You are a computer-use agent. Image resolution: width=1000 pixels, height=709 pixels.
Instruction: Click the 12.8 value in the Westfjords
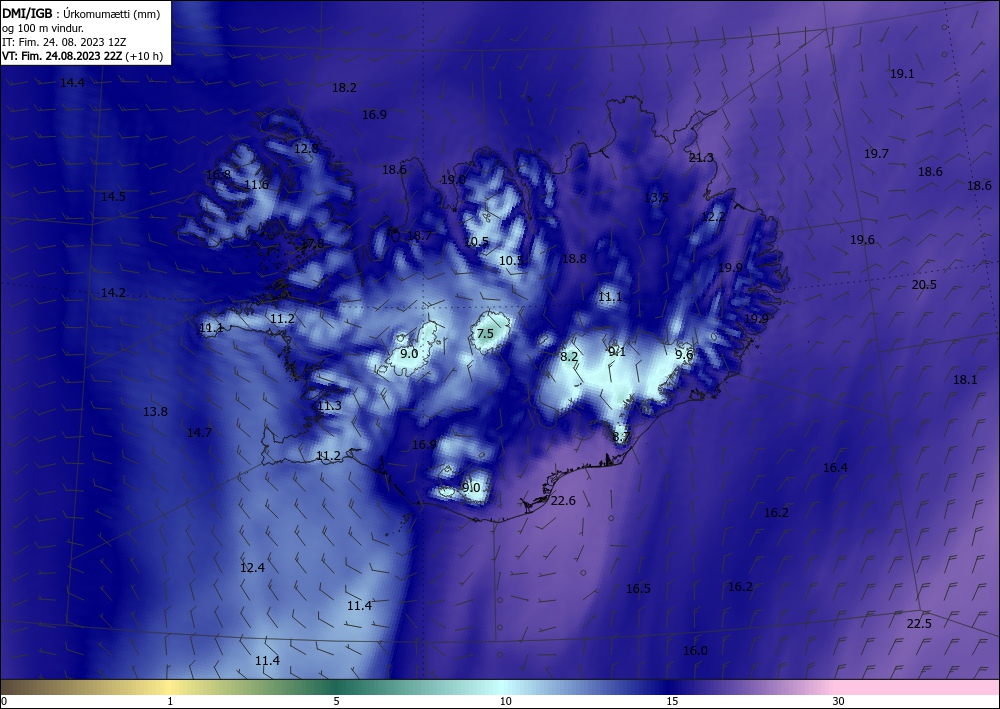306,149
